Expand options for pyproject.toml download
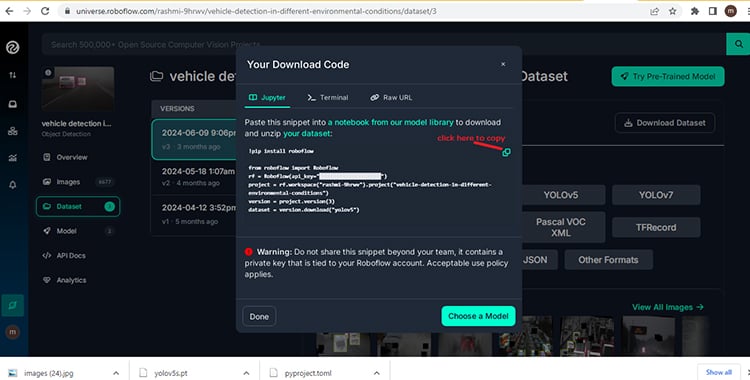 point(376,373)
